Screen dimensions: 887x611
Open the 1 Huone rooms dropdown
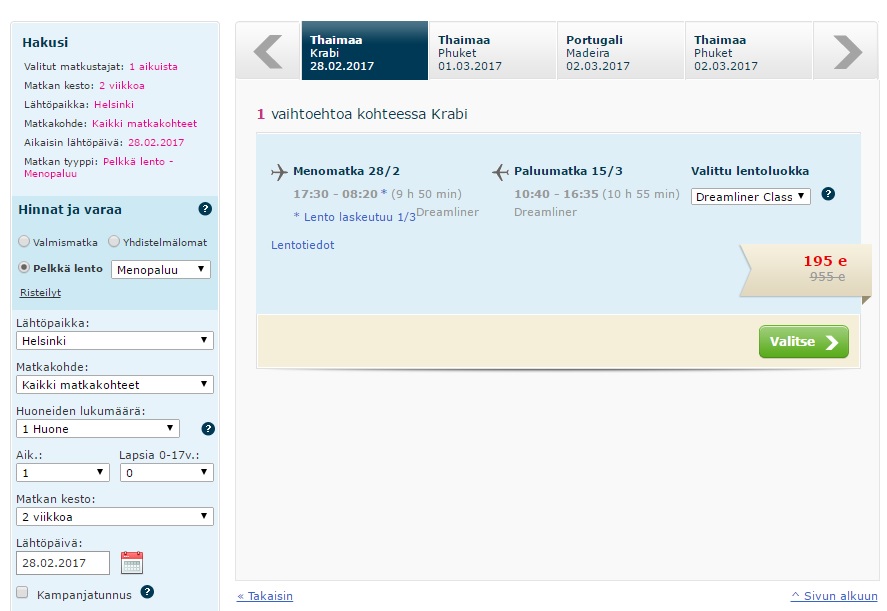pyautogui.click(x=98, y=428)
